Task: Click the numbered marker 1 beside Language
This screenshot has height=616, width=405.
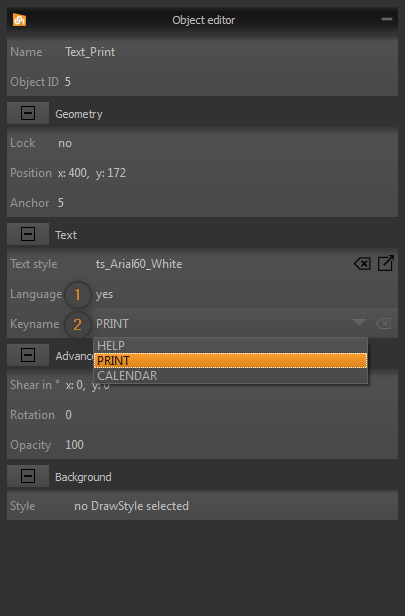Action: pos(77,294)
